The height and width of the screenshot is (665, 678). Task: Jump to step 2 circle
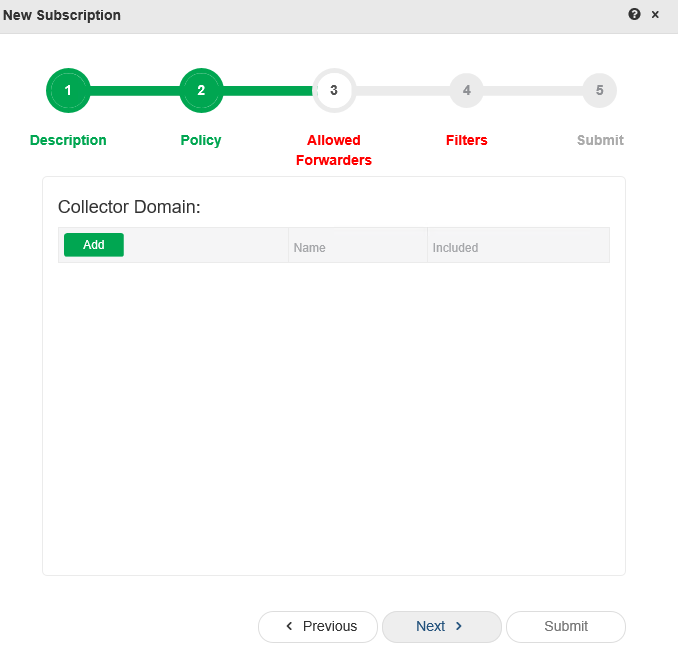point(201,90)
